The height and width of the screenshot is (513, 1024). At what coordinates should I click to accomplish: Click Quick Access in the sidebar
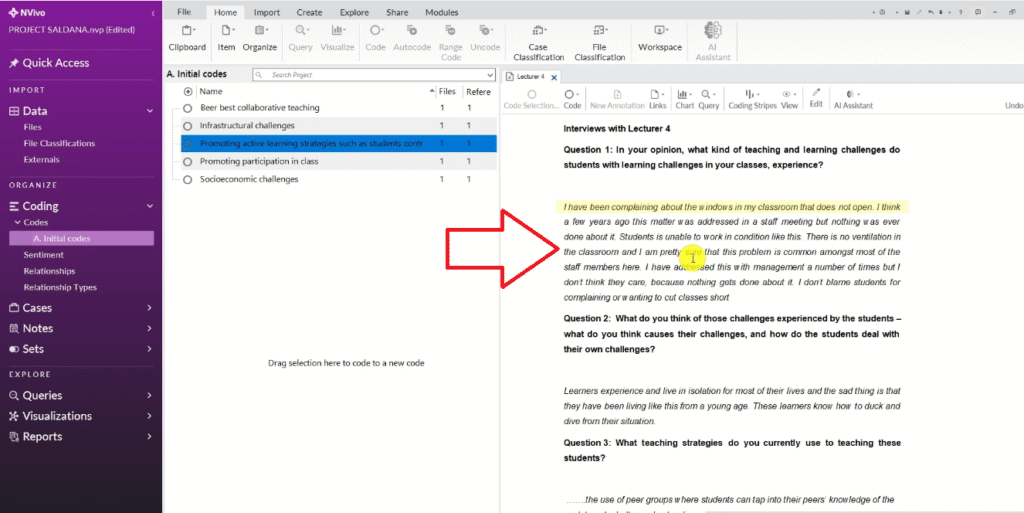[x=56, y=63]
